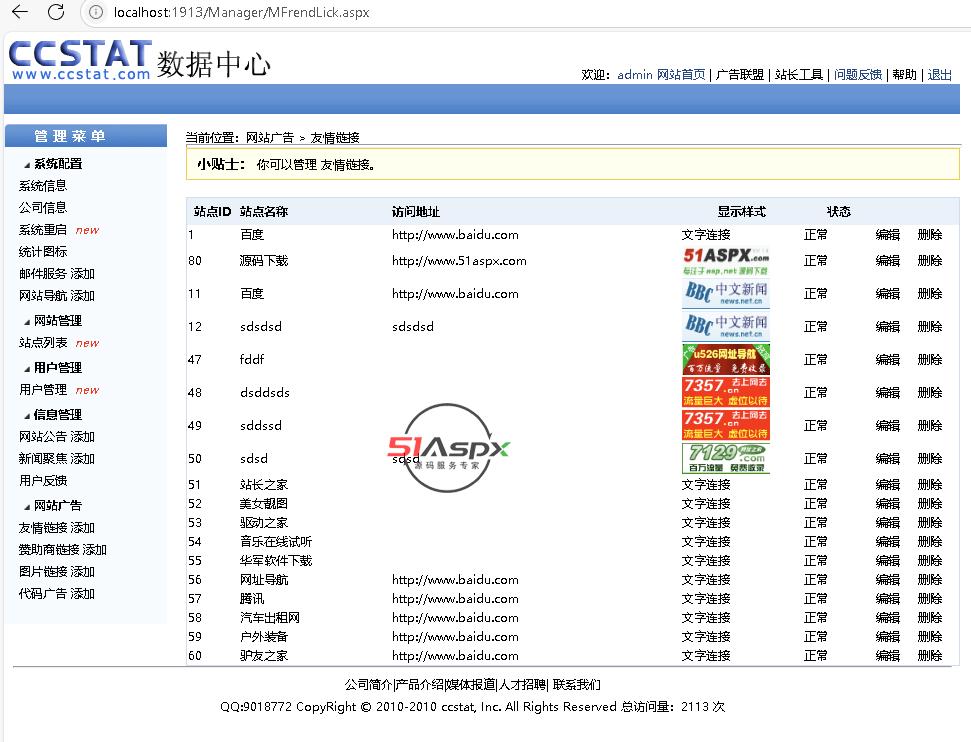Click 编辑 for the 腾讯 row
This screenshot has height=742, width=971.
coord(887,599)
